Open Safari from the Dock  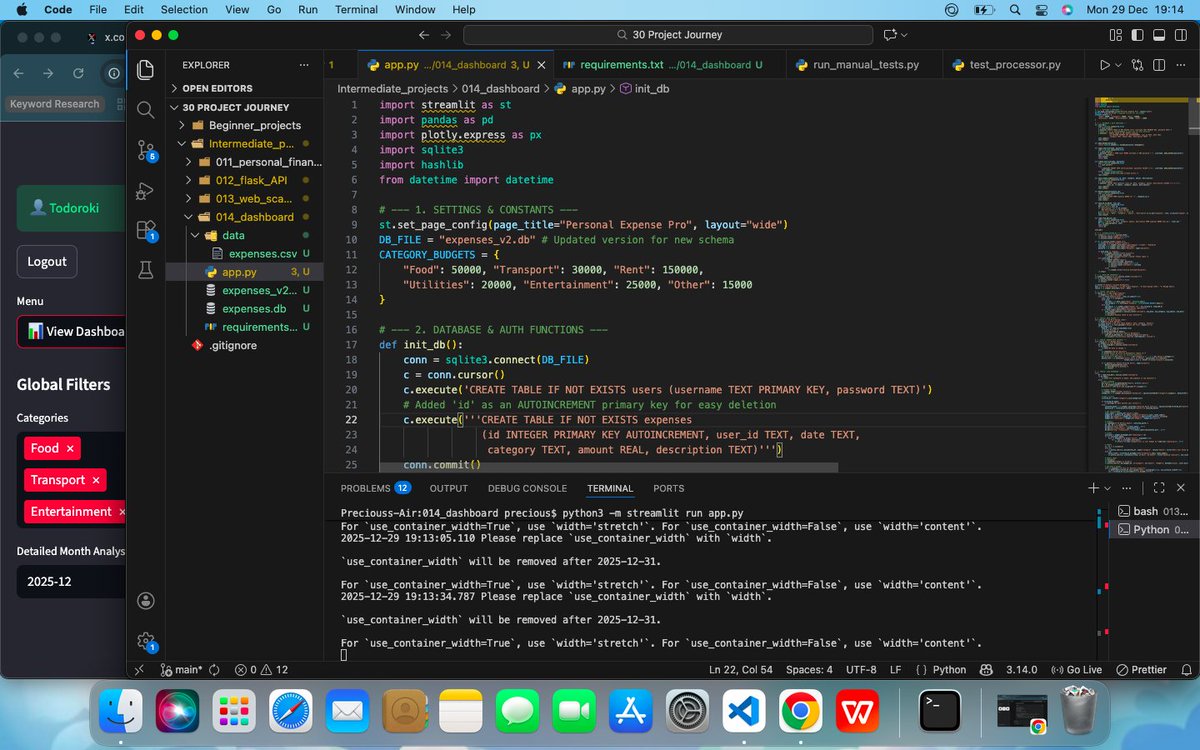click(x=290, y=711)
